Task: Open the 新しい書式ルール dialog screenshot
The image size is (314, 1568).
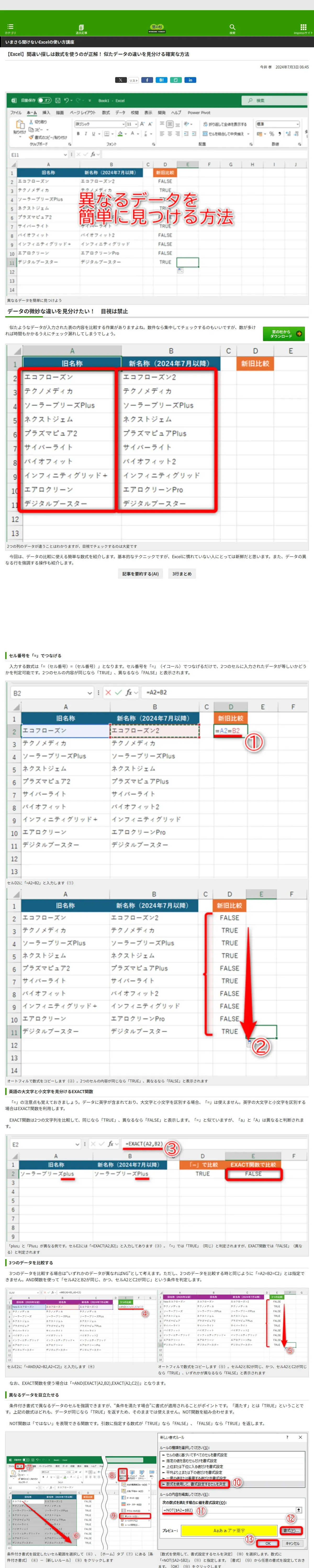Action: (233, 1491)
